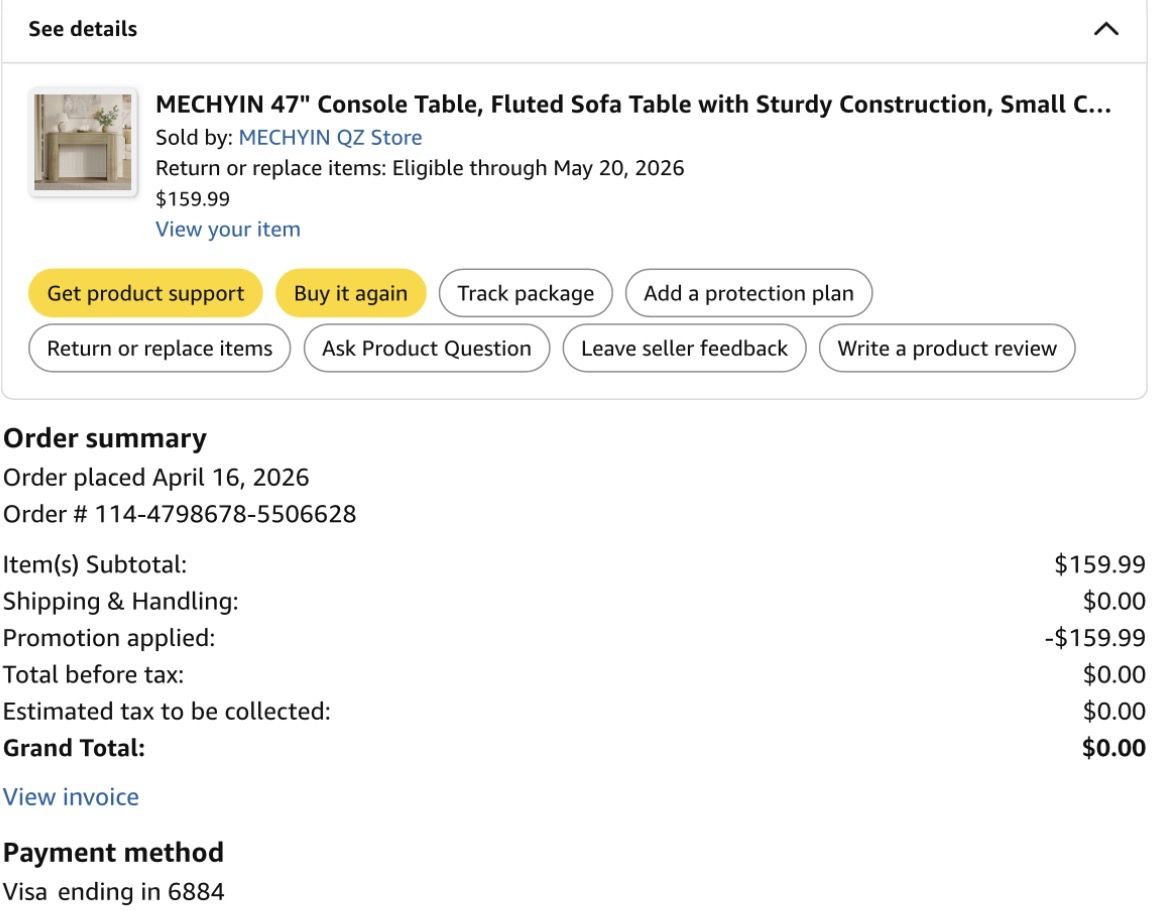Click the yellow Buy it again button
The height and width of the screenshot is (911, 1170).
click(351, 294)
